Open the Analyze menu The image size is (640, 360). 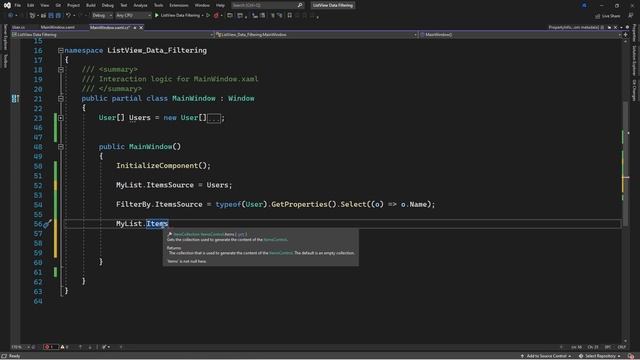point(140,5)
